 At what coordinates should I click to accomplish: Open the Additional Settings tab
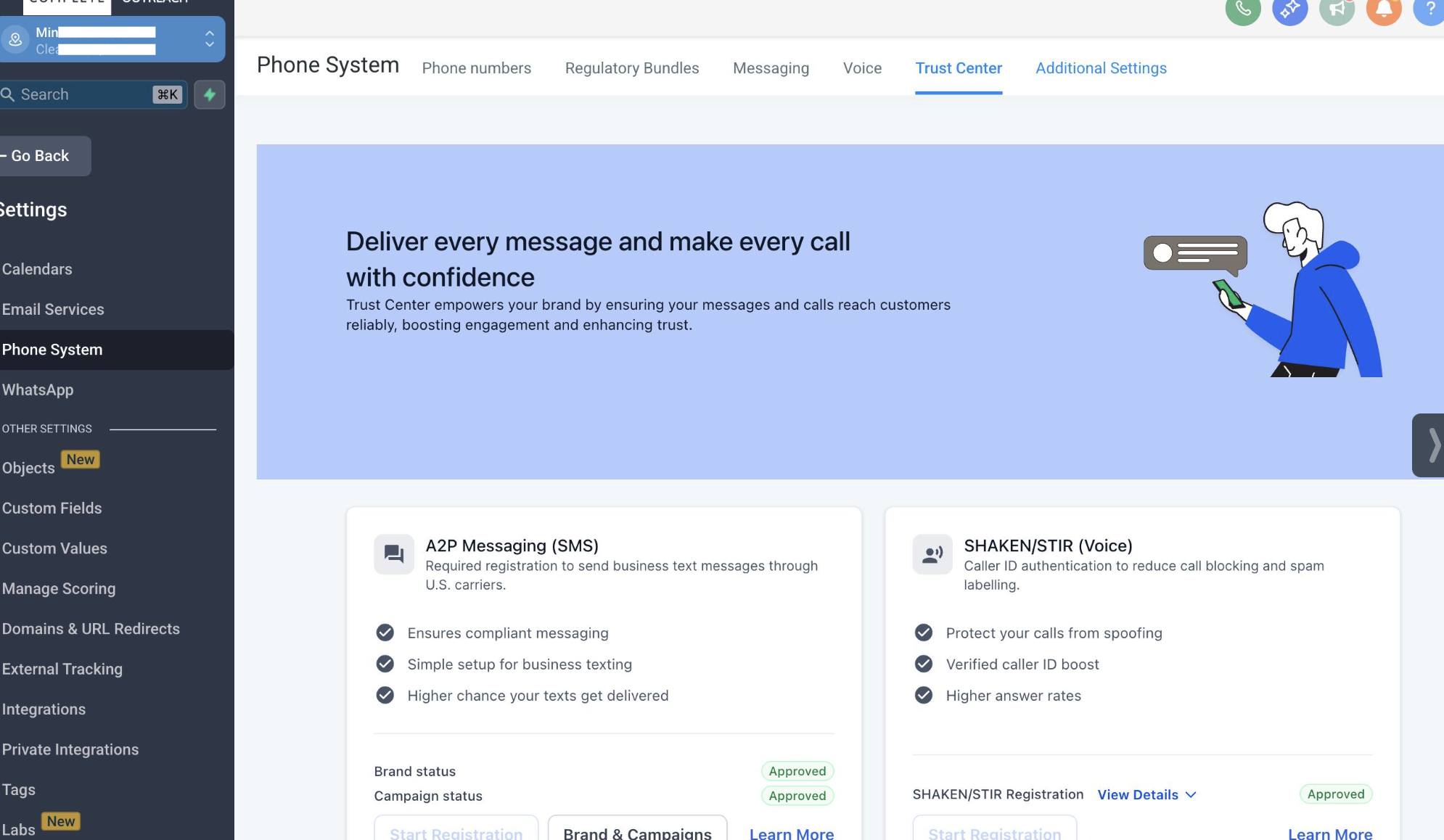coord(1100,68)
